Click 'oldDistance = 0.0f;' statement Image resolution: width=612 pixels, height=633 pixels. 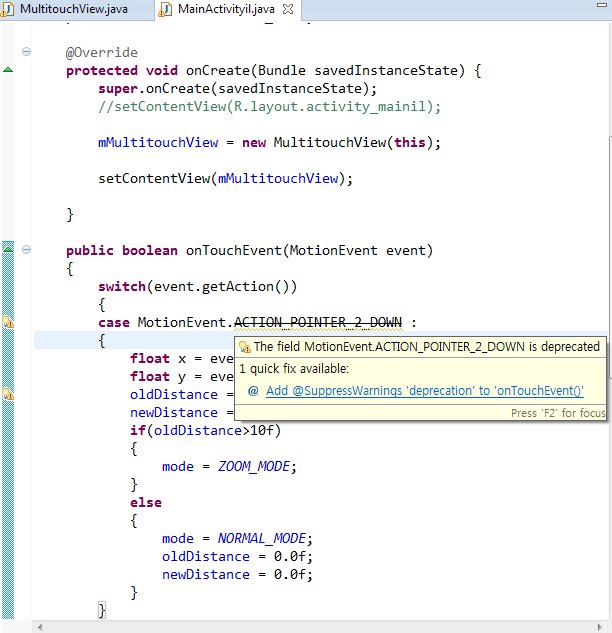tap(237, 557)
